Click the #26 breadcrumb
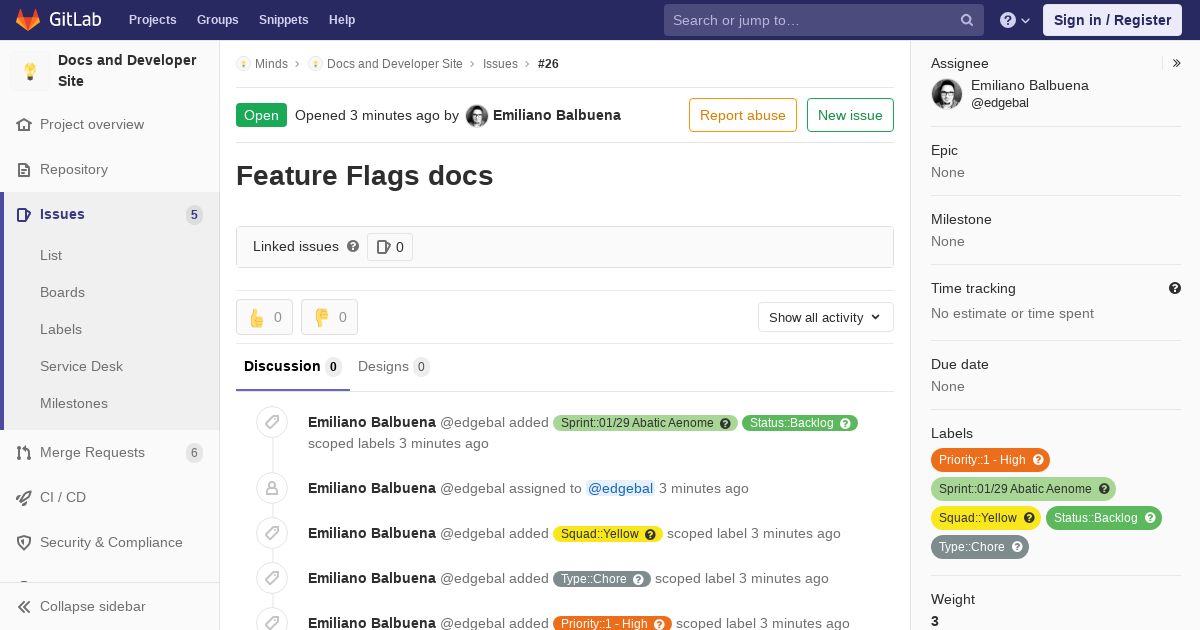Viewport: 1200px width, 630px height. (548, 64)
